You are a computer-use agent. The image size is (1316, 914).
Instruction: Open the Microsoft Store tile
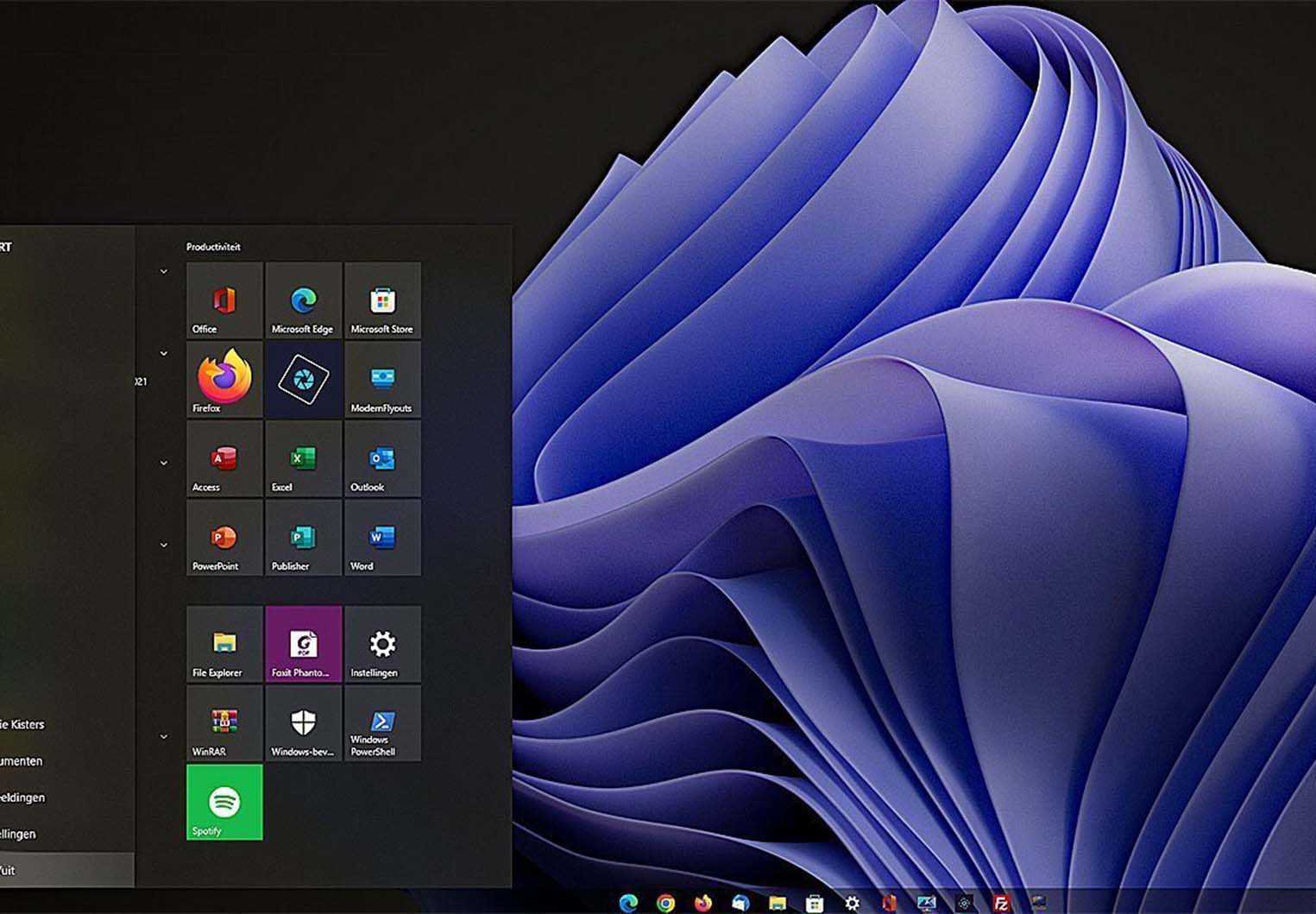[382, 299]
